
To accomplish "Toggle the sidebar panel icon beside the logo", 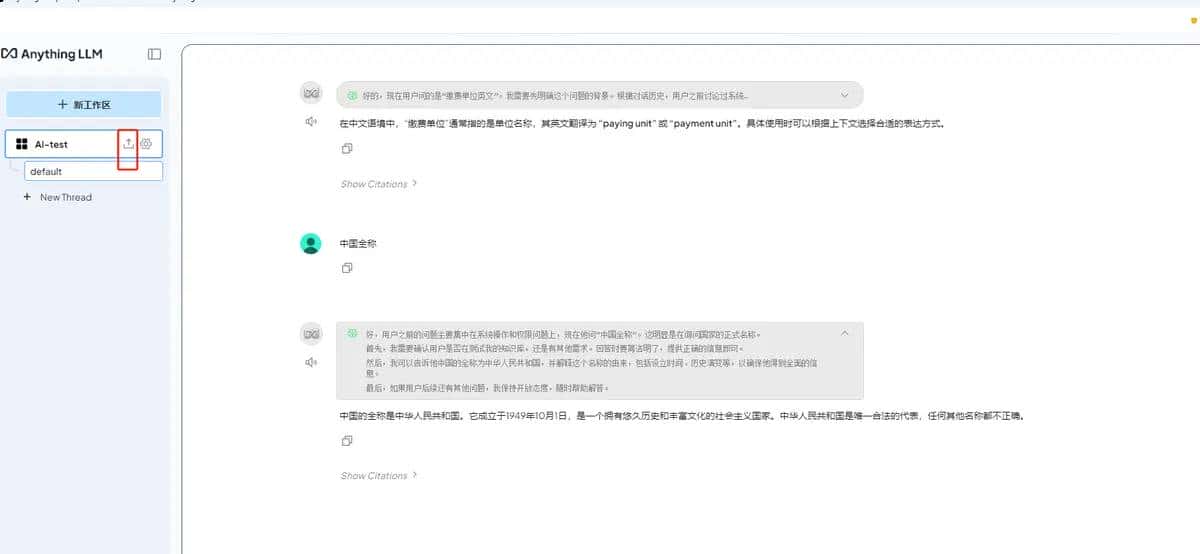I will coord(154,54).
